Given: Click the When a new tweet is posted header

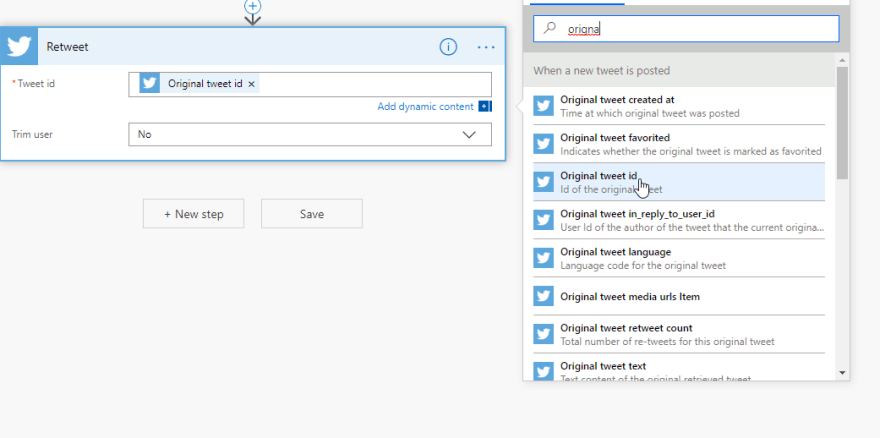Looking at the screenshot, I should [x=679, y=71].
